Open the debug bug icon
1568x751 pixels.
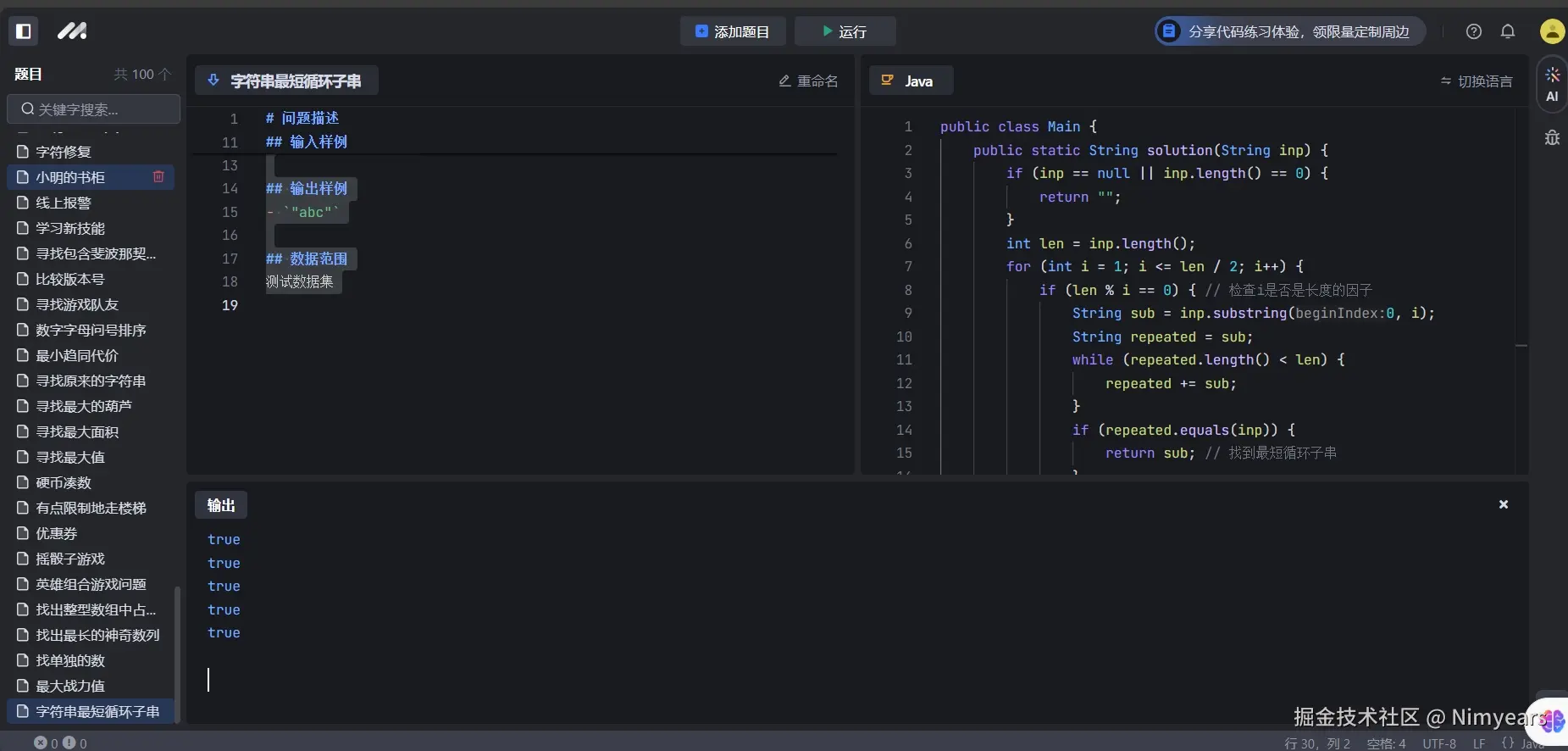[x=1552, y=137]
